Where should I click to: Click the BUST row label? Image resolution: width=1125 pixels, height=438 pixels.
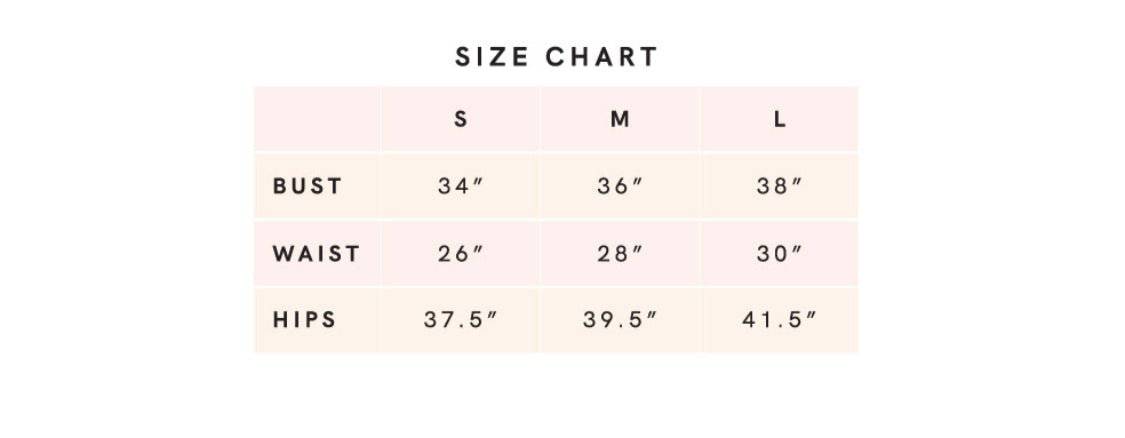tap(308, 186)
